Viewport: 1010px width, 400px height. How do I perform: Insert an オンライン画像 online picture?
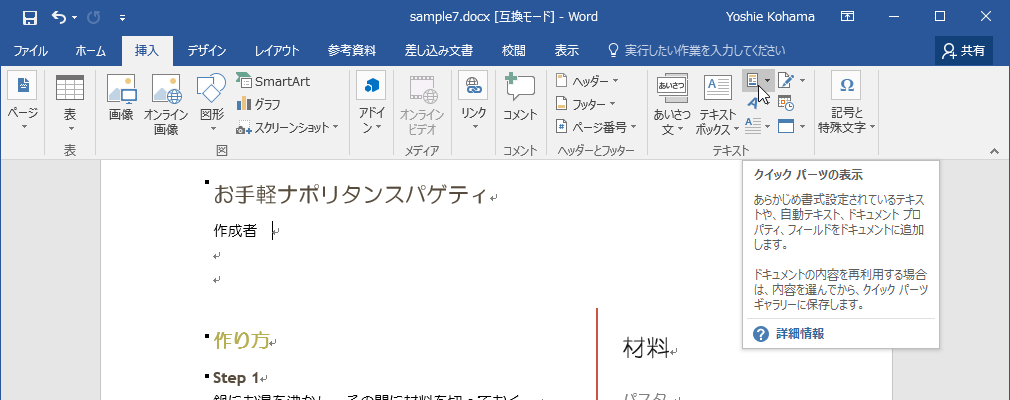pos(166,104)
